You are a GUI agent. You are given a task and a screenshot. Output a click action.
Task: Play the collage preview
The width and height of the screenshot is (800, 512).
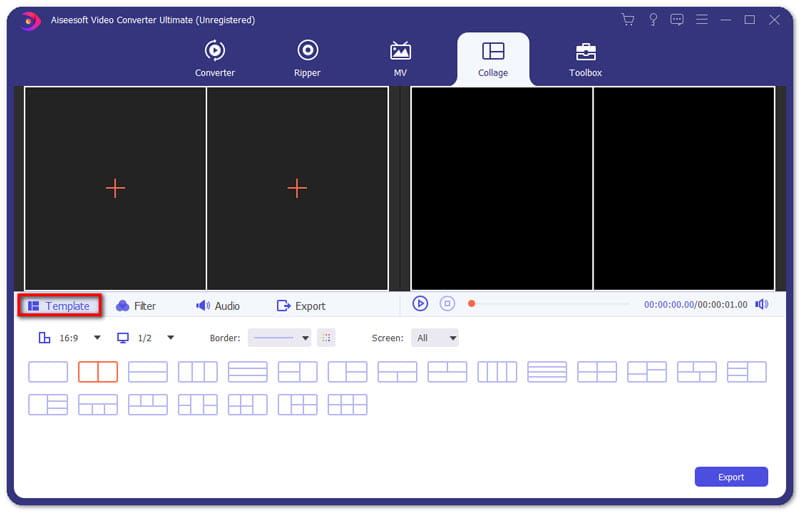[420, 304]
